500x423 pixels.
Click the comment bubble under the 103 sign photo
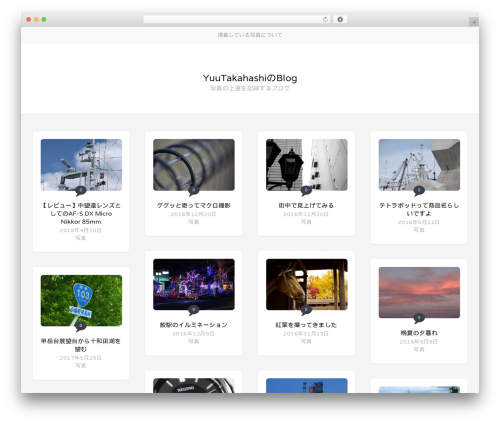pos(81,326)
